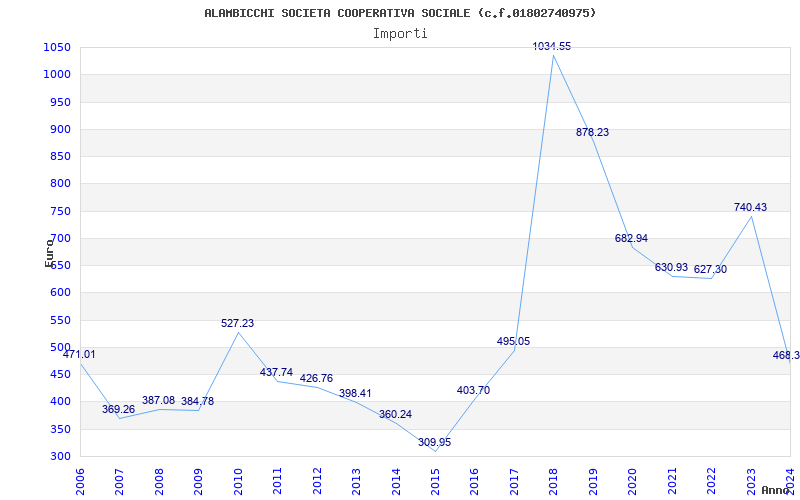This screenshot has width=800, height=500.
Task: Select the 878.23 data label
Action: 592,132
